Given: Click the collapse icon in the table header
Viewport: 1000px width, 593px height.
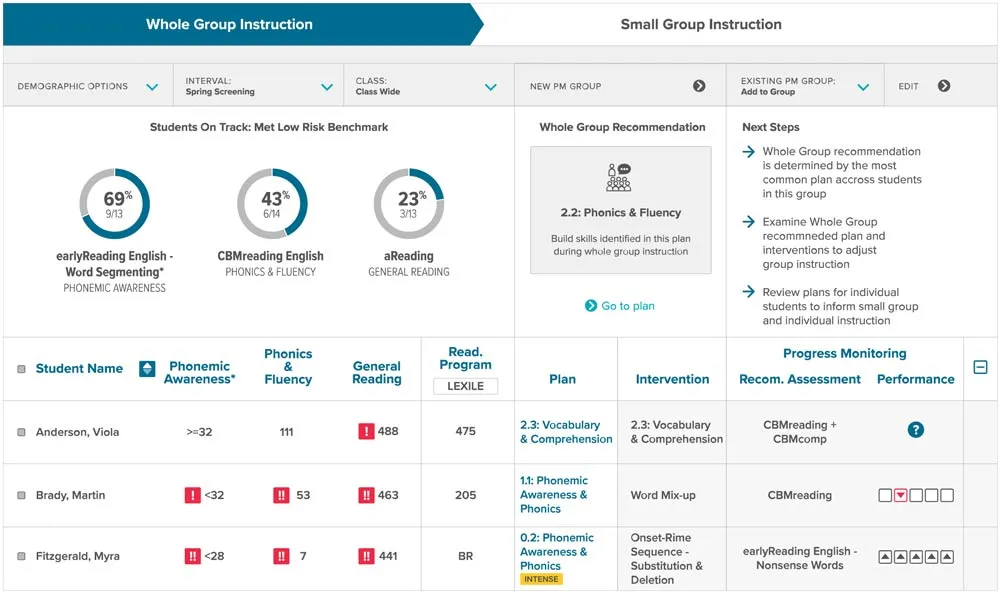Looking at the screenshot, I should (980, 368).
